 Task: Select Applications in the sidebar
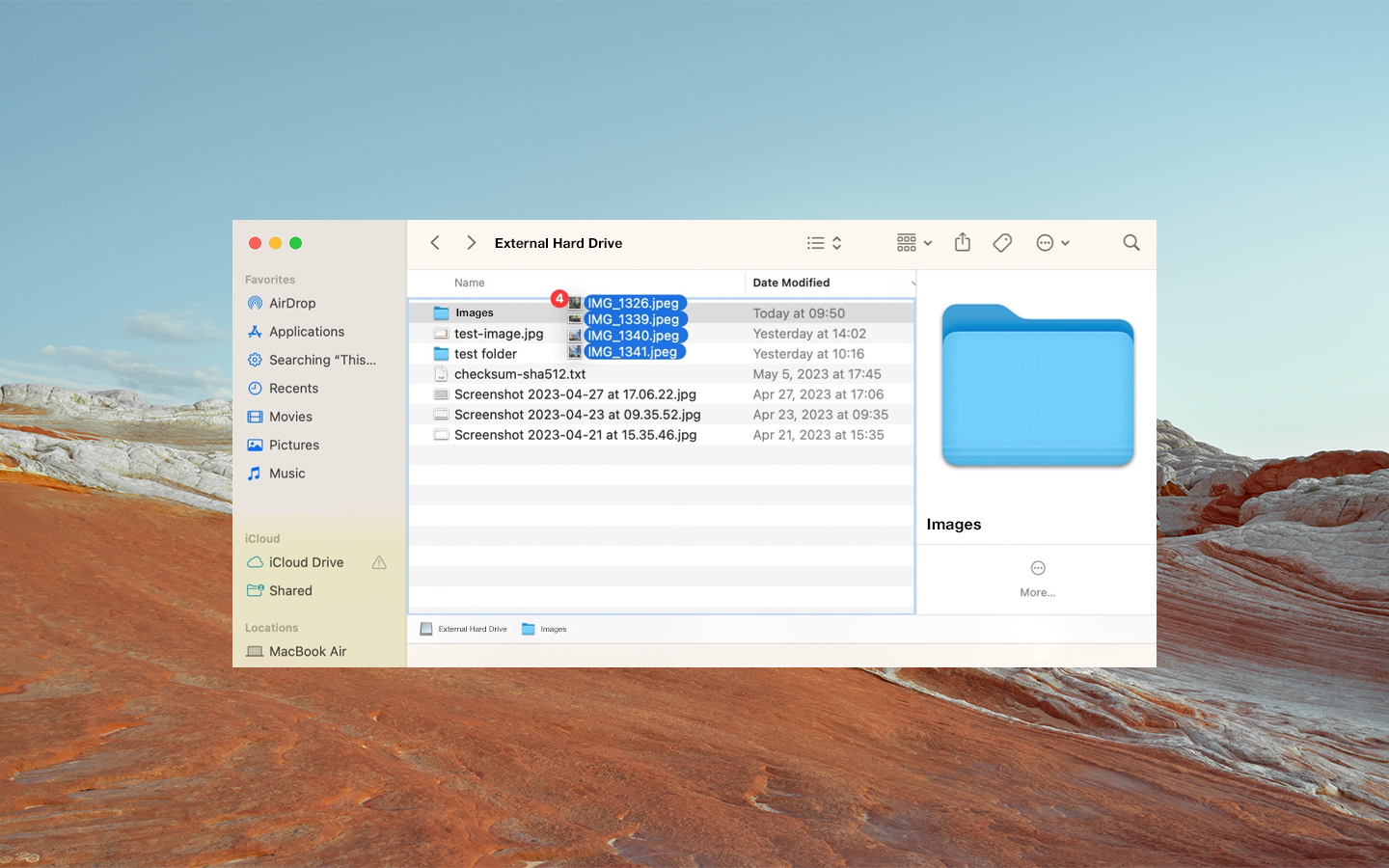point(306,332)
